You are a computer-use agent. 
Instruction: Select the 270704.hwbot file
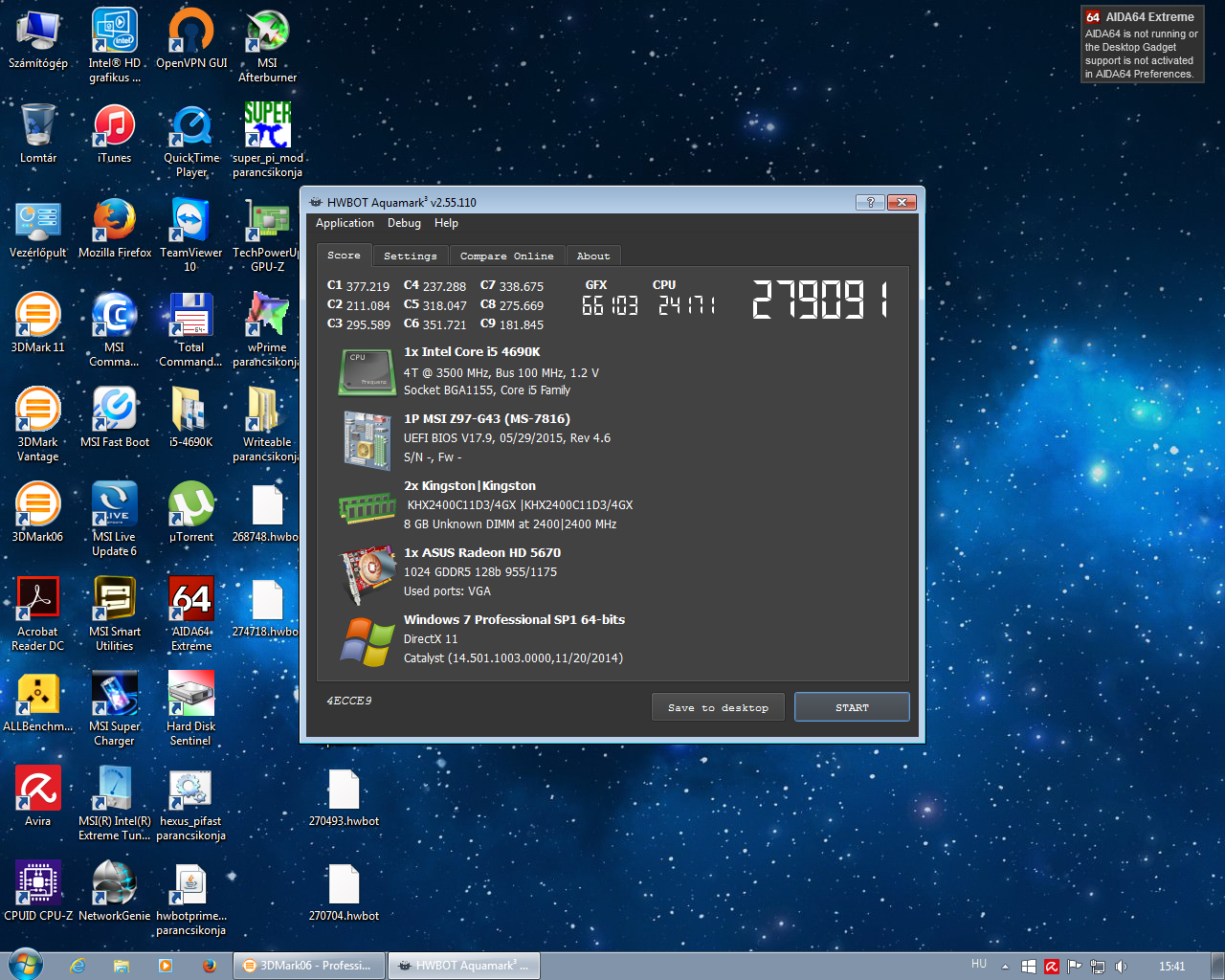344,892
